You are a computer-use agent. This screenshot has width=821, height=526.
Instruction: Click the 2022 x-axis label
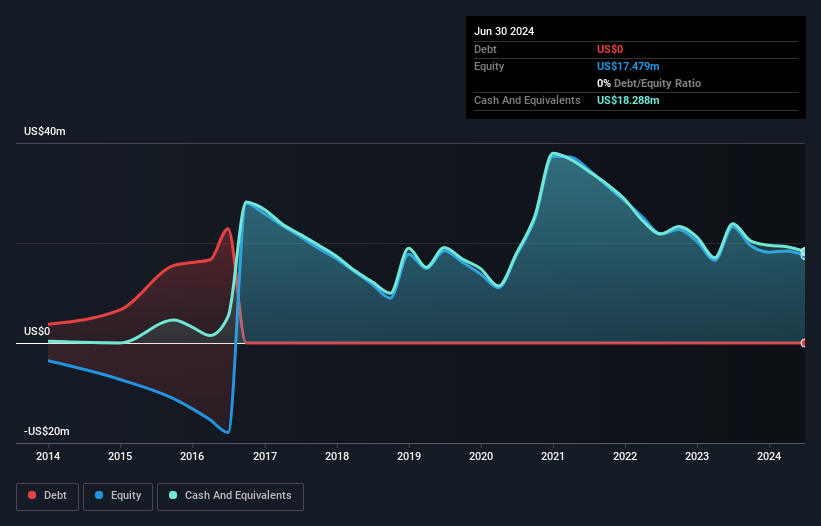tap(625, 456)
